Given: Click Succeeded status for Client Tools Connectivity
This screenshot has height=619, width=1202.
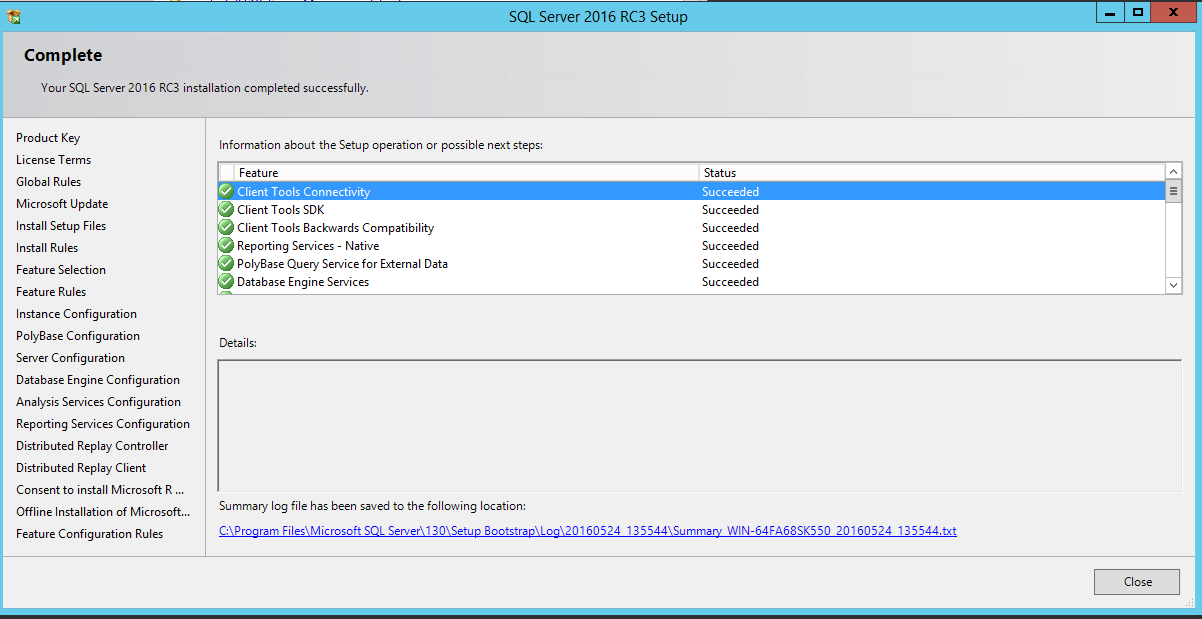Looking at the screenshot, I should tap(730, 192).
